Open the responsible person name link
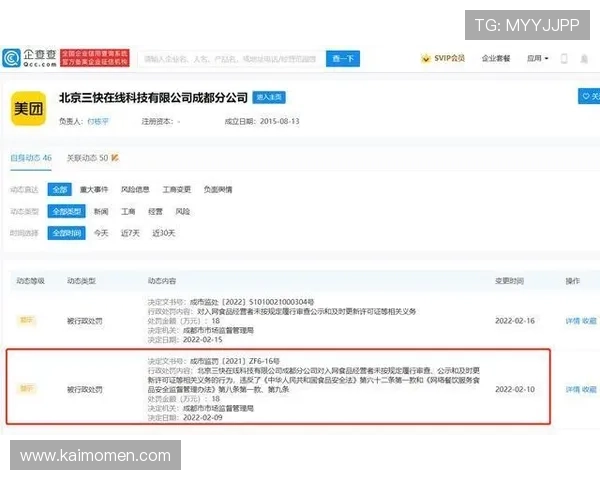 coord(98,121)
